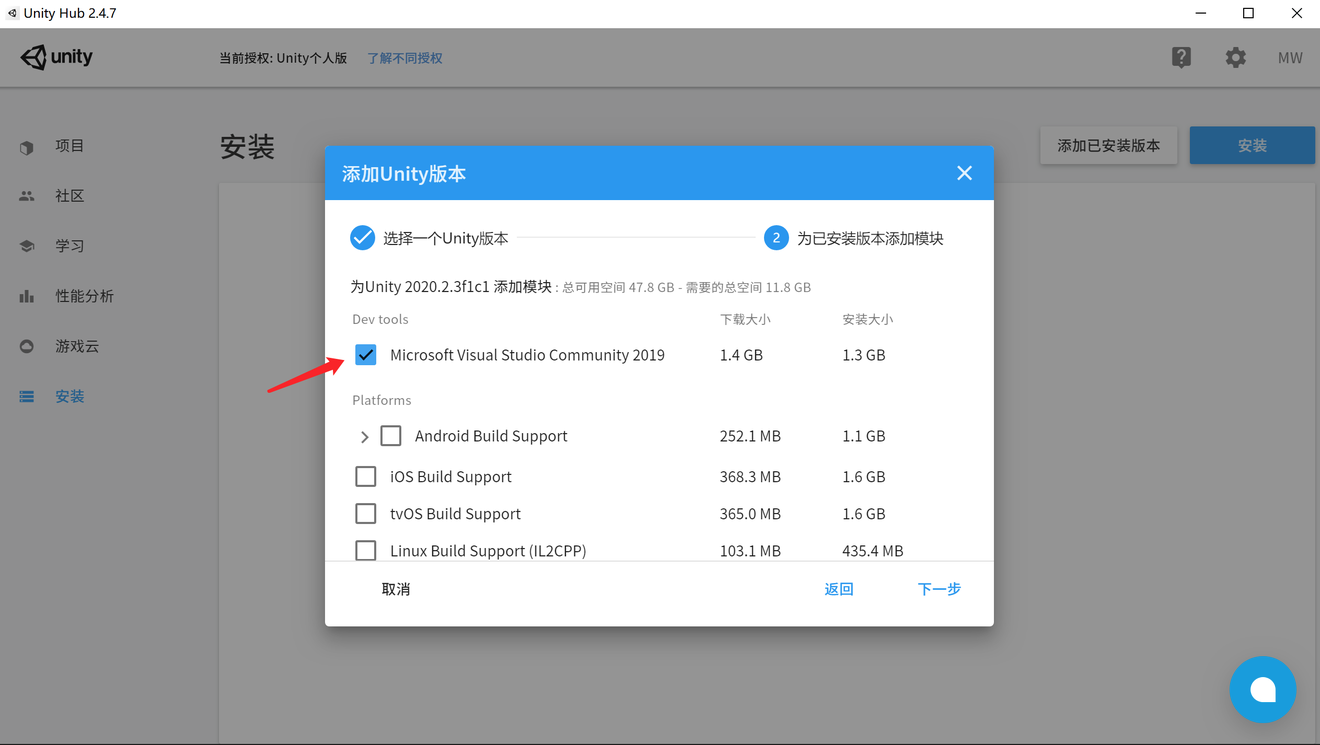Check Android Build Support checkbox
The image size is (1320, 745).
coord(391,436)
